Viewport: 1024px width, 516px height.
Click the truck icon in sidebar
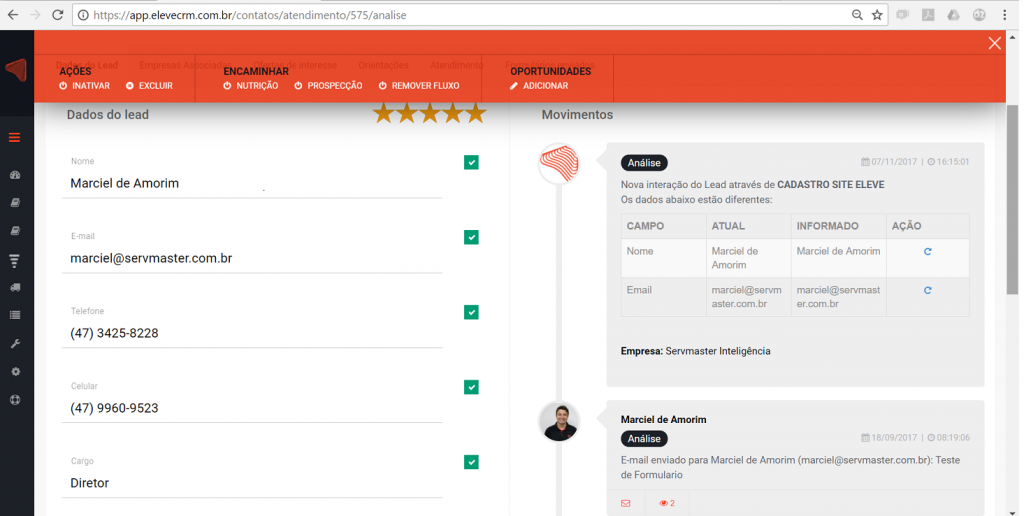pos(15,287)
